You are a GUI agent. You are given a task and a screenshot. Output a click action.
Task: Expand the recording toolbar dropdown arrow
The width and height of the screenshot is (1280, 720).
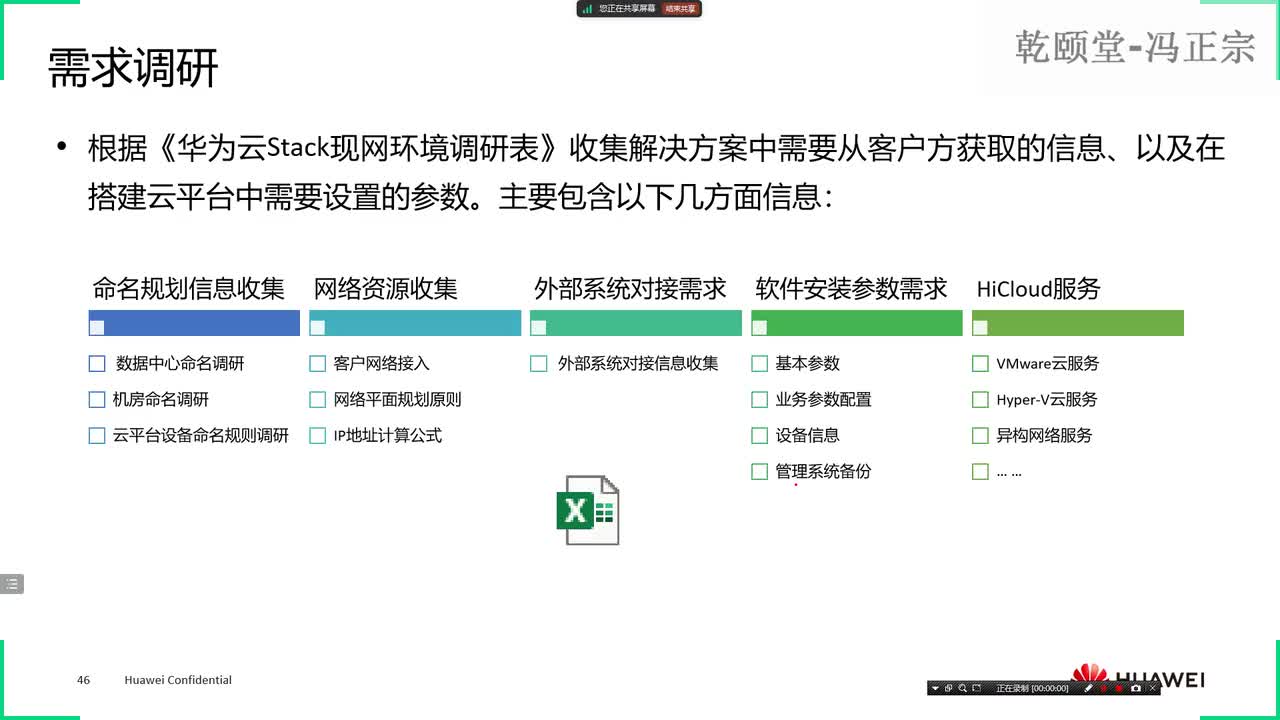coord(935,688)
